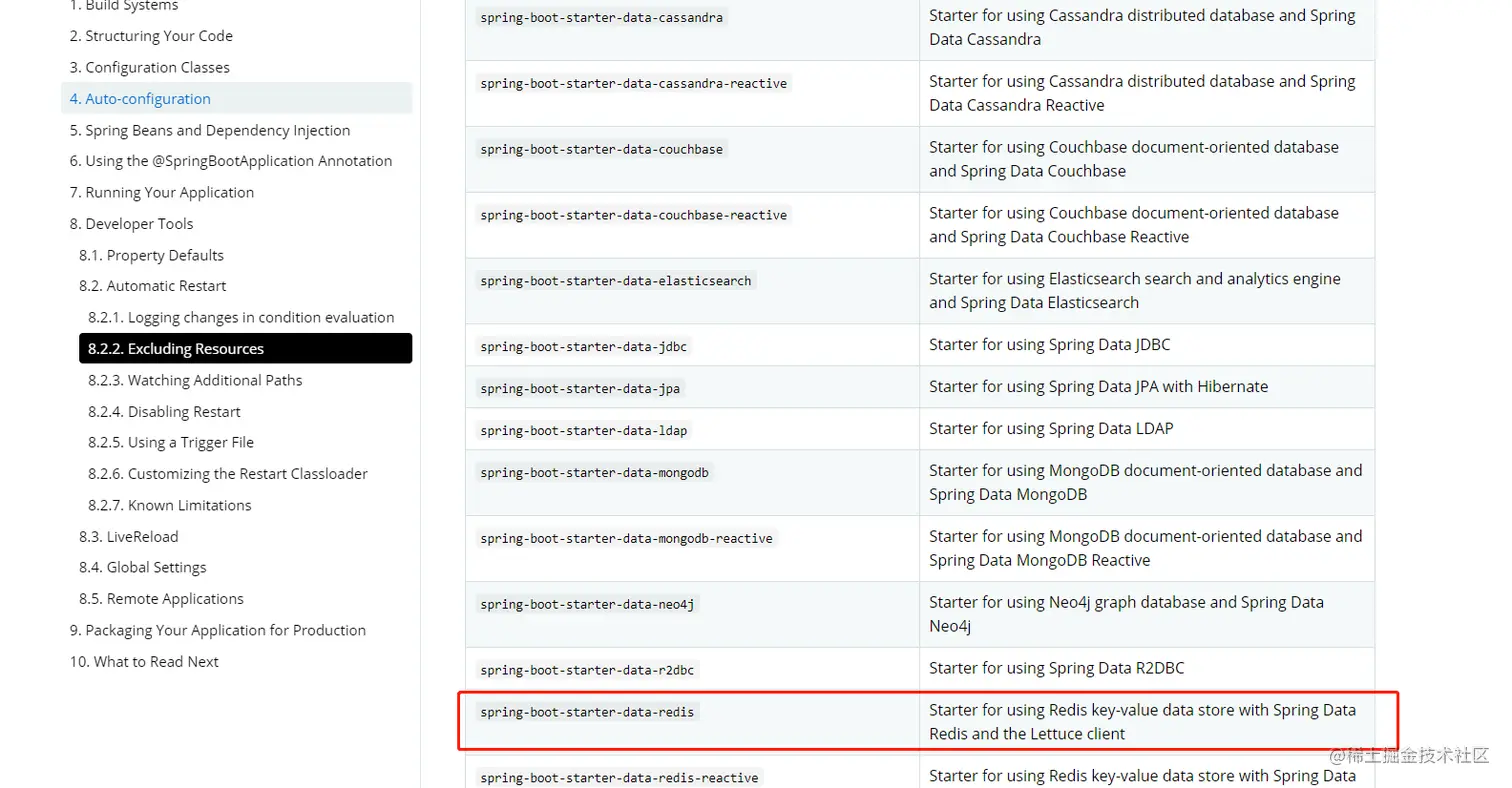Open "9. Packaging Your Application for Production"
1512x788 pixels.
[x=218, y=630]
